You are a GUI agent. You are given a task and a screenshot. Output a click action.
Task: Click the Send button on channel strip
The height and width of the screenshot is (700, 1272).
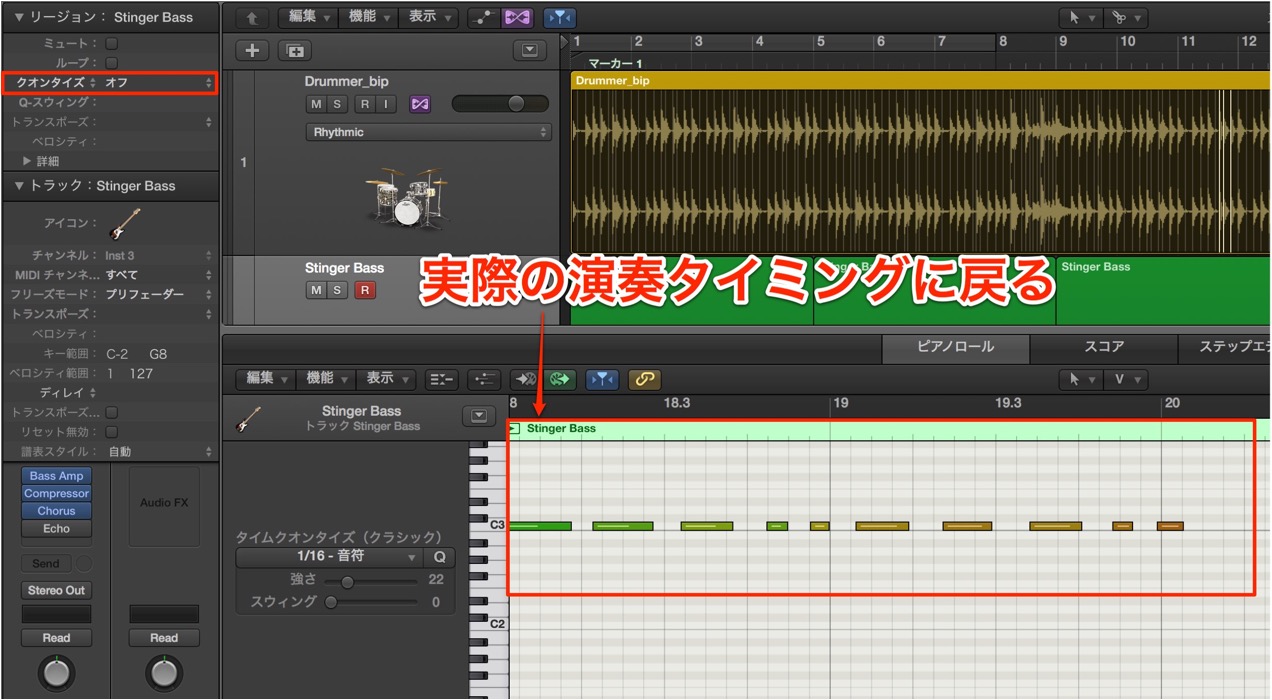46,563
